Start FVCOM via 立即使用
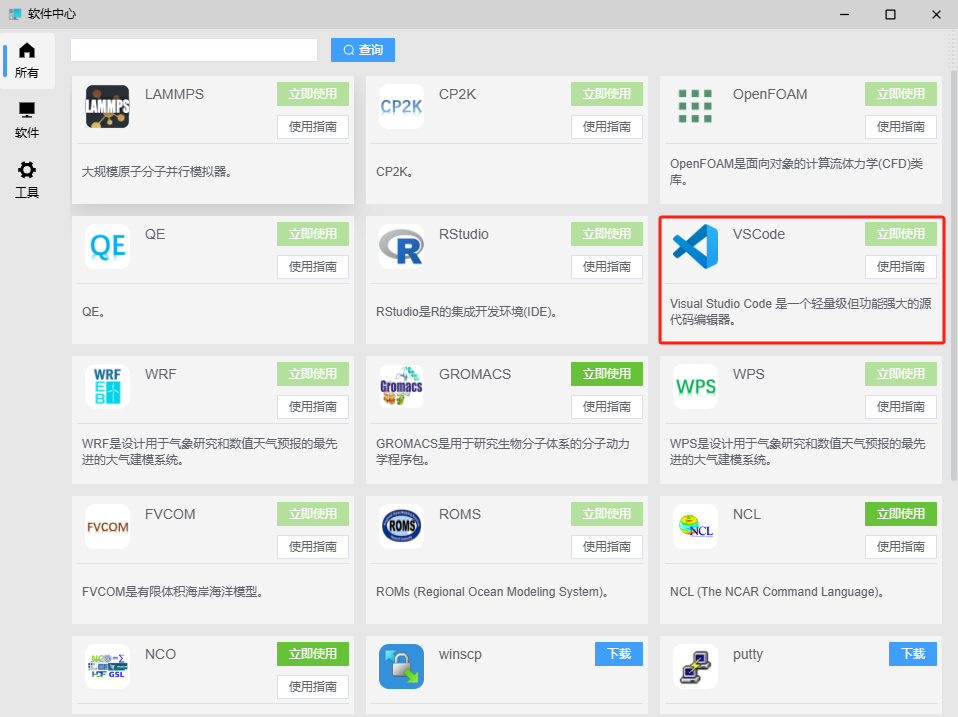The image size is (958, 717). [313, 514]
